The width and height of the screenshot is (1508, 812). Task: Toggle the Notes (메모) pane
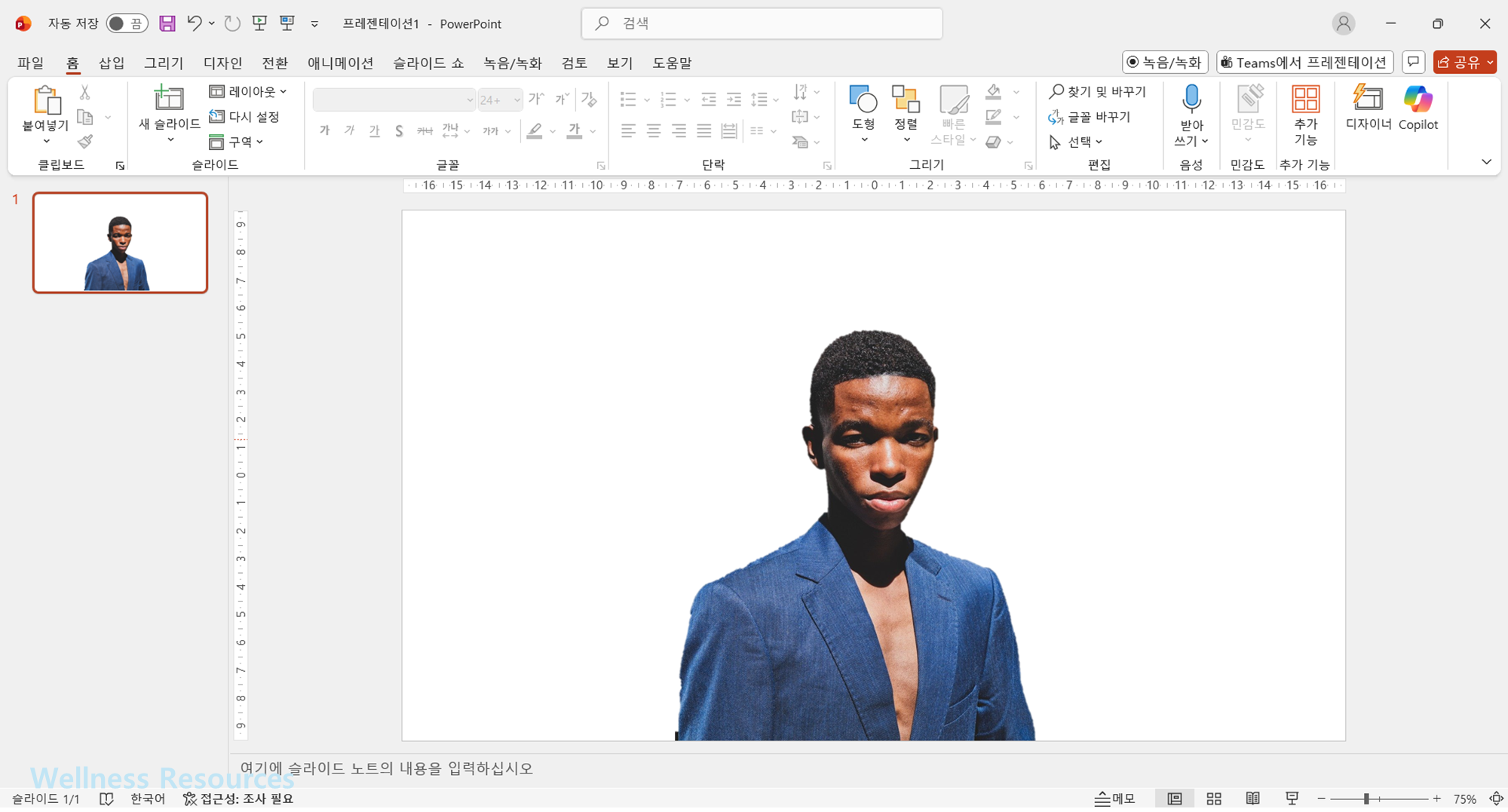(1115, 798)
